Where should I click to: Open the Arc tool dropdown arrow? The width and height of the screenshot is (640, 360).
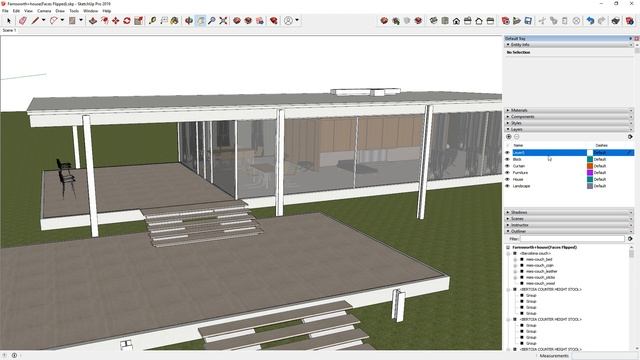62,20
